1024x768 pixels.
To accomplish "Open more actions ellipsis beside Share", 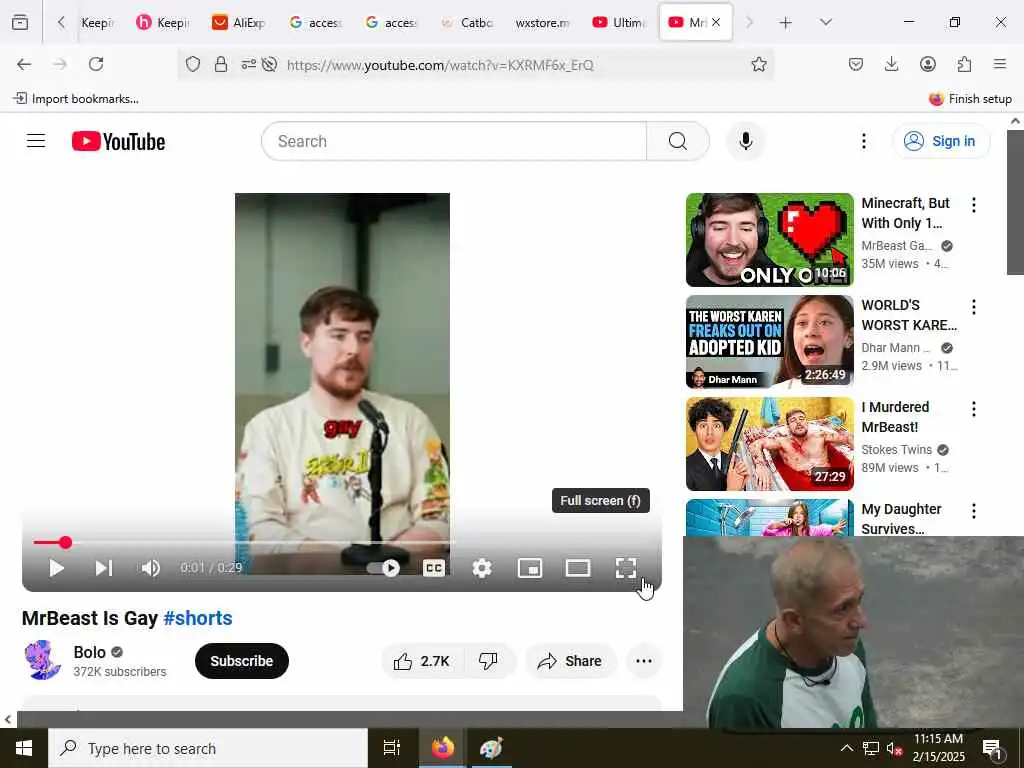I will coord(644,661).
